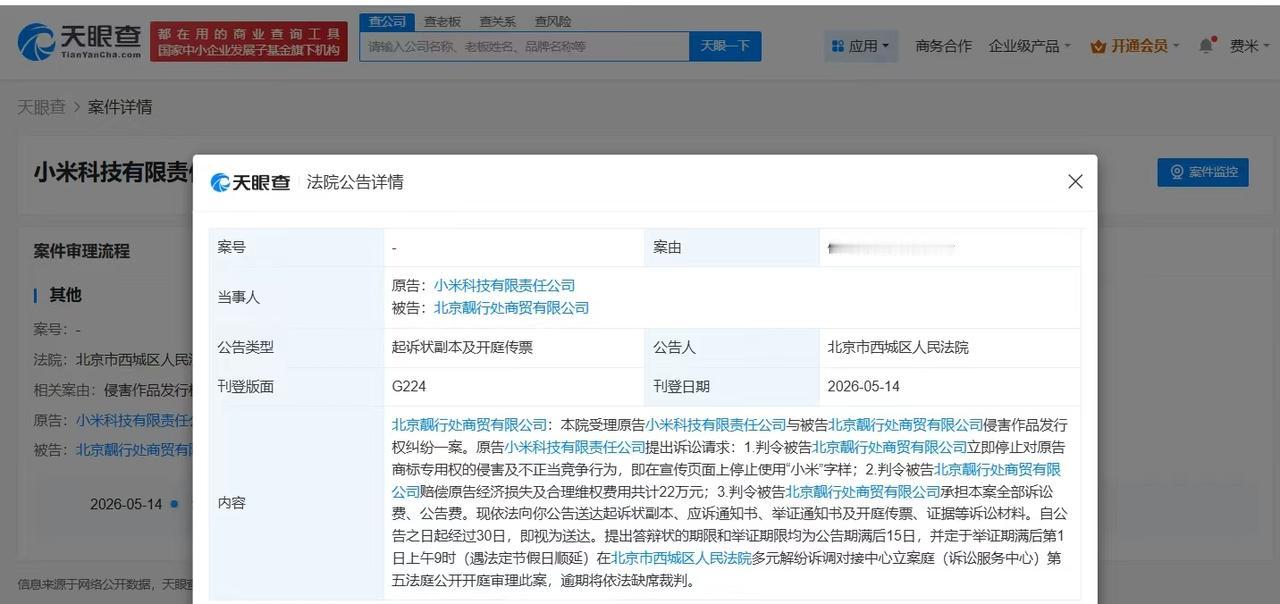Click the TianYanCha logo in header

tap(79, 41)
